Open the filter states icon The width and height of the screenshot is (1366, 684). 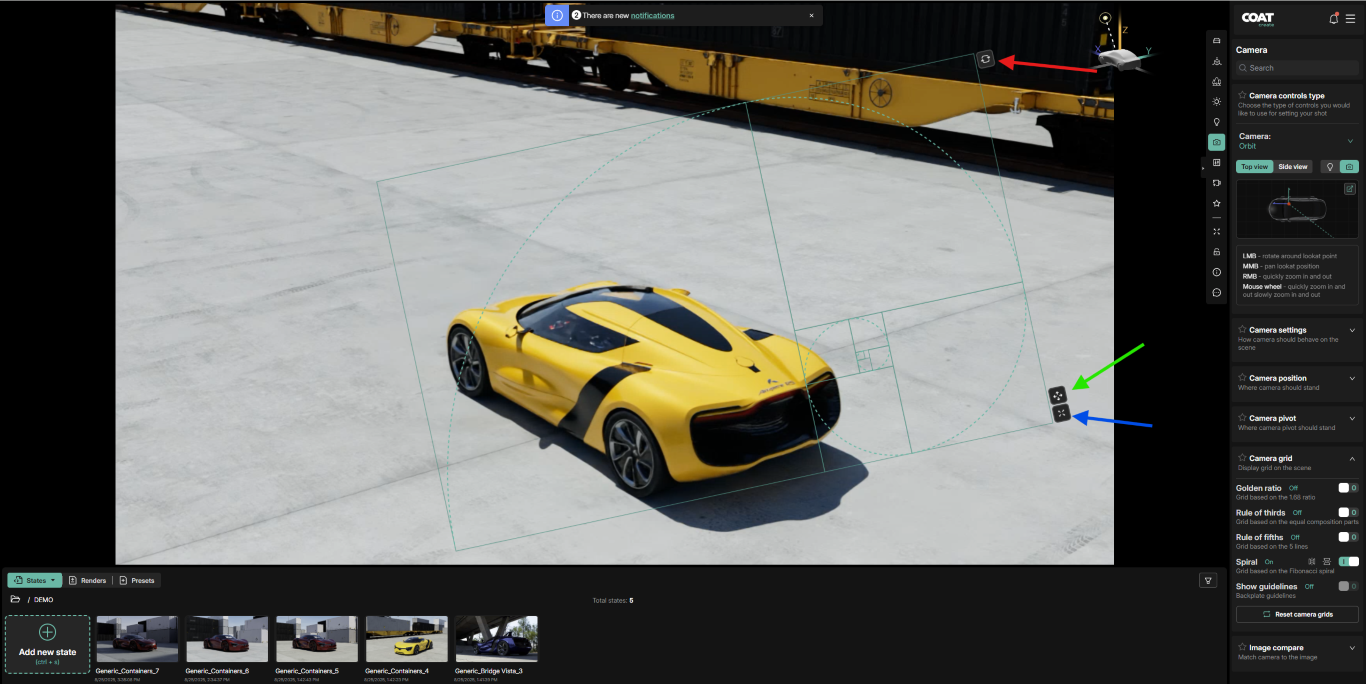pos(1208,580)
